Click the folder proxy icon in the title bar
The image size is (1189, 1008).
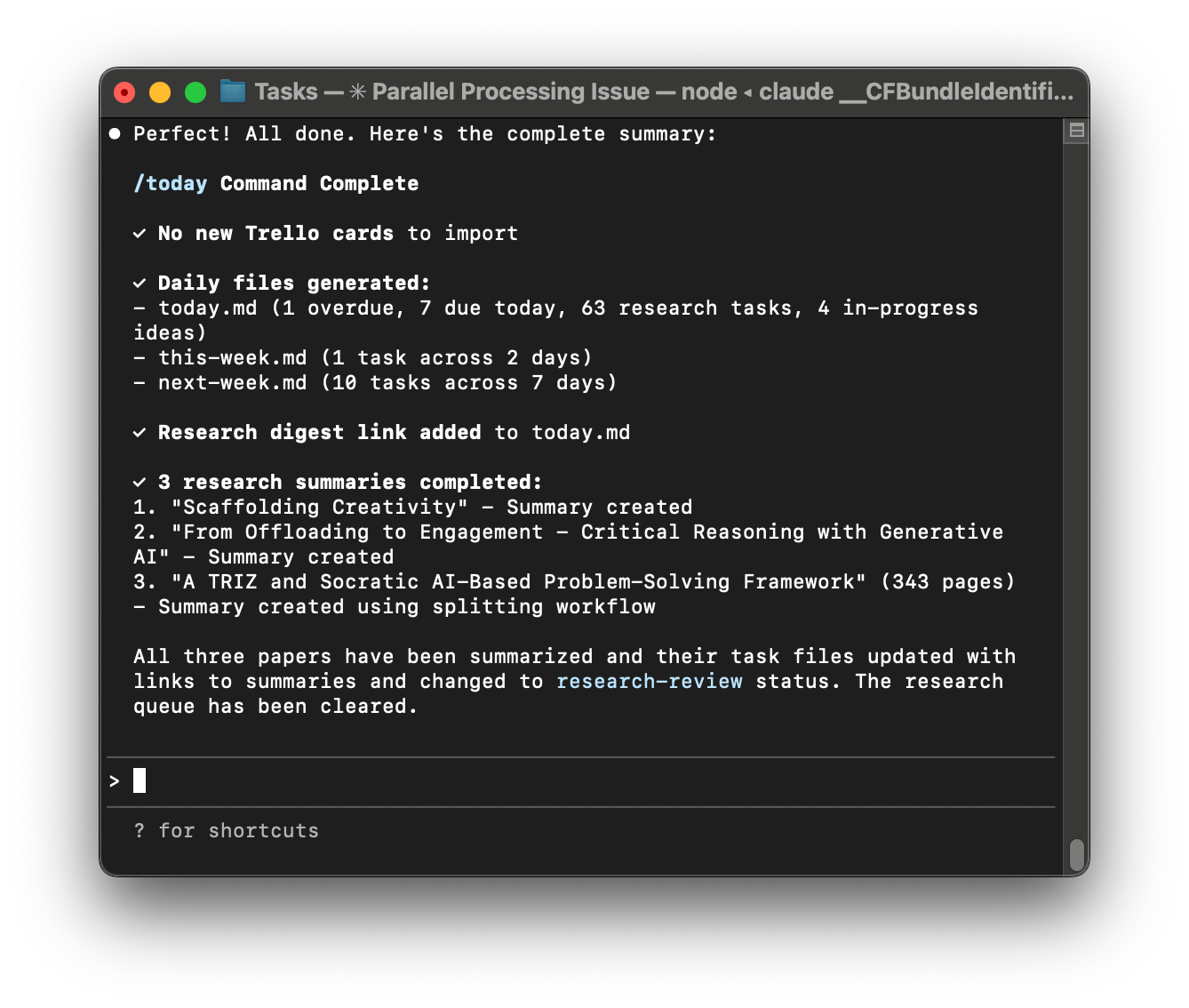(231, 91)
